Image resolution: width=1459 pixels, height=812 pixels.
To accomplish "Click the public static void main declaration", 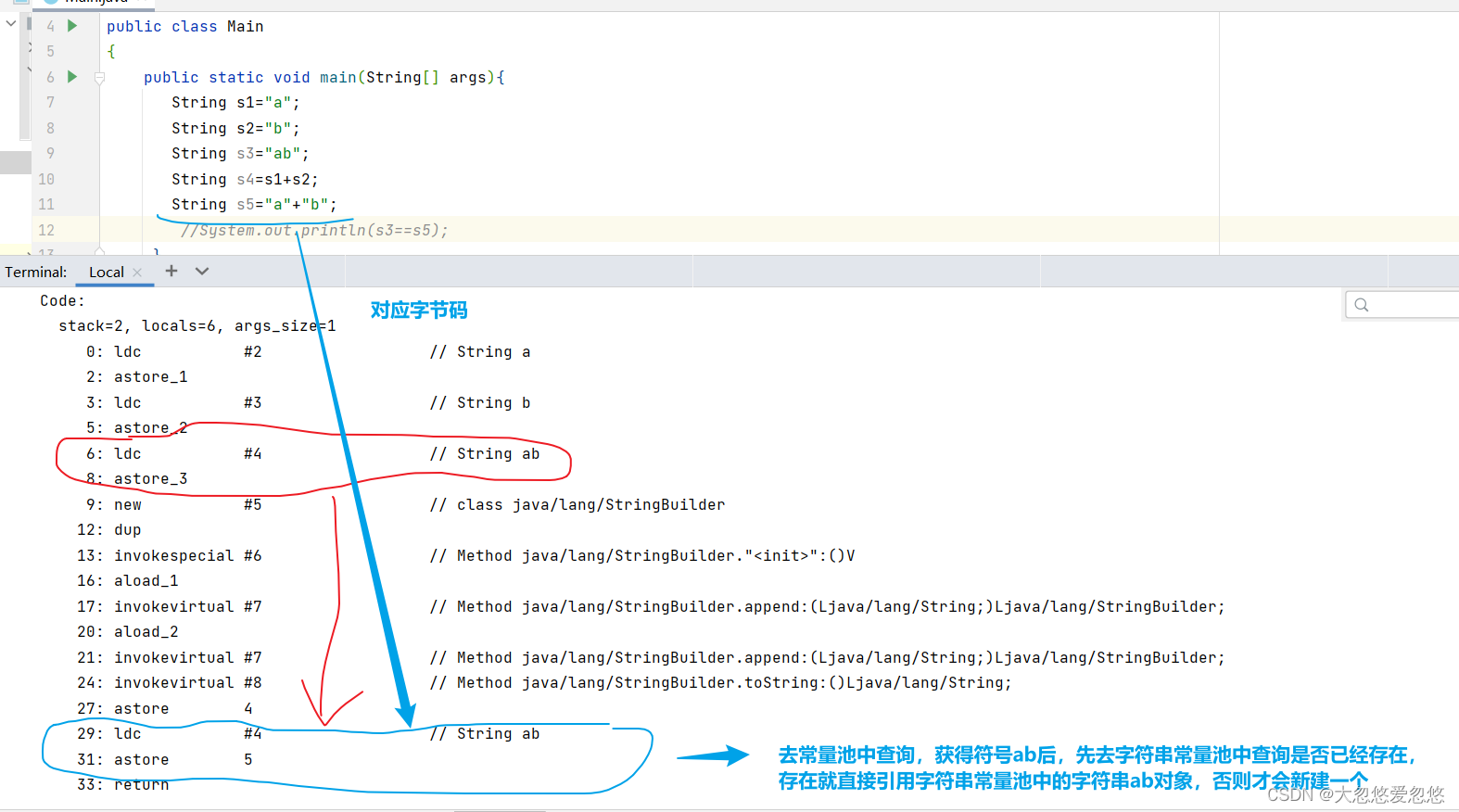I will coord(324,77).
